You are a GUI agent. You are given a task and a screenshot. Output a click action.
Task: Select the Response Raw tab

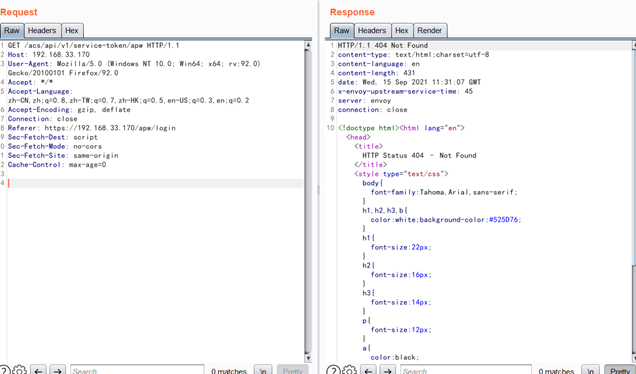pyautogui.click(x=342, y=30)
